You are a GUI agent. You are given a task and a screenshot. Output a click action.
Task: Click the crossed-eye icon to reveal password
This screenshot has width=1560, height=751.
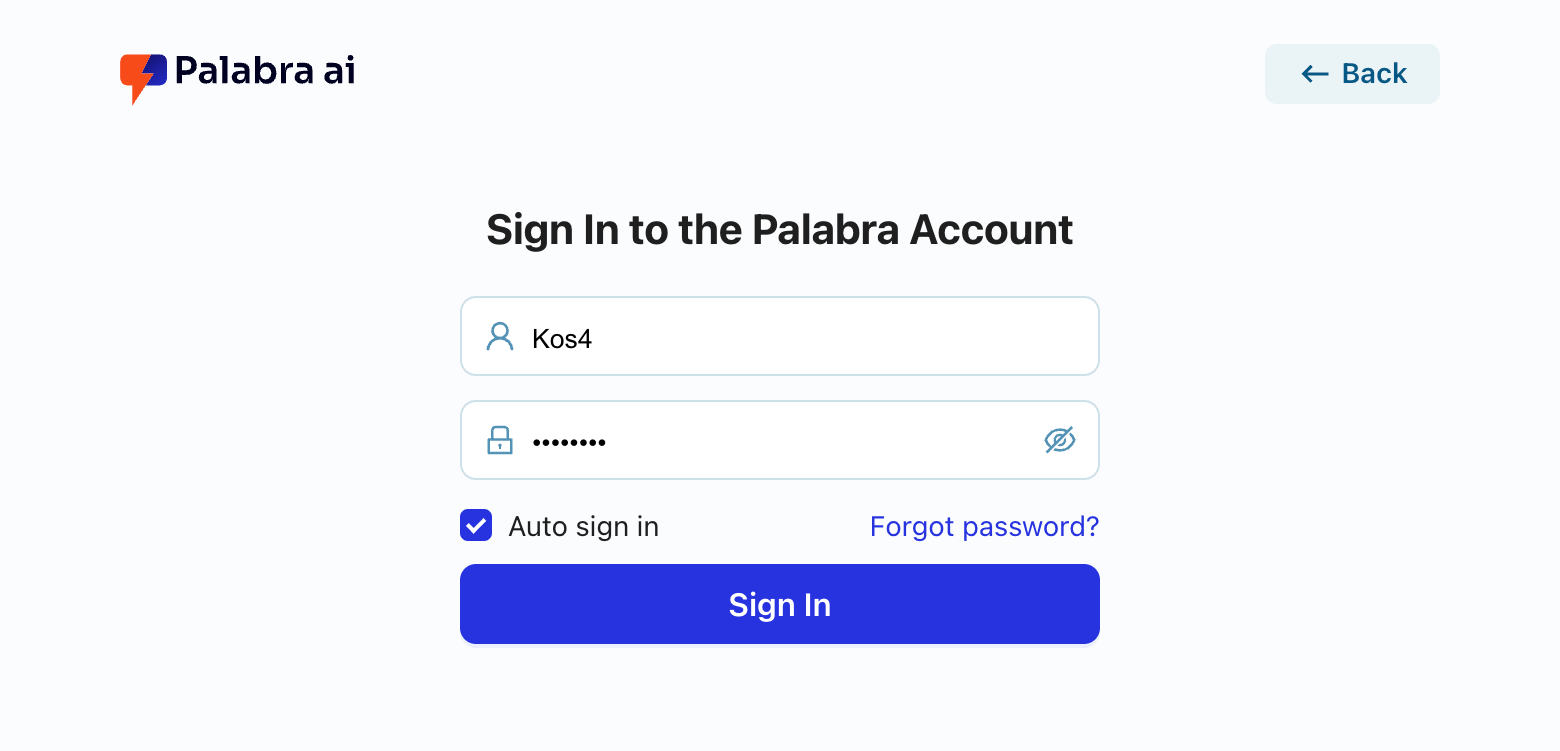pyautogui.click(x=1060, y=439)
